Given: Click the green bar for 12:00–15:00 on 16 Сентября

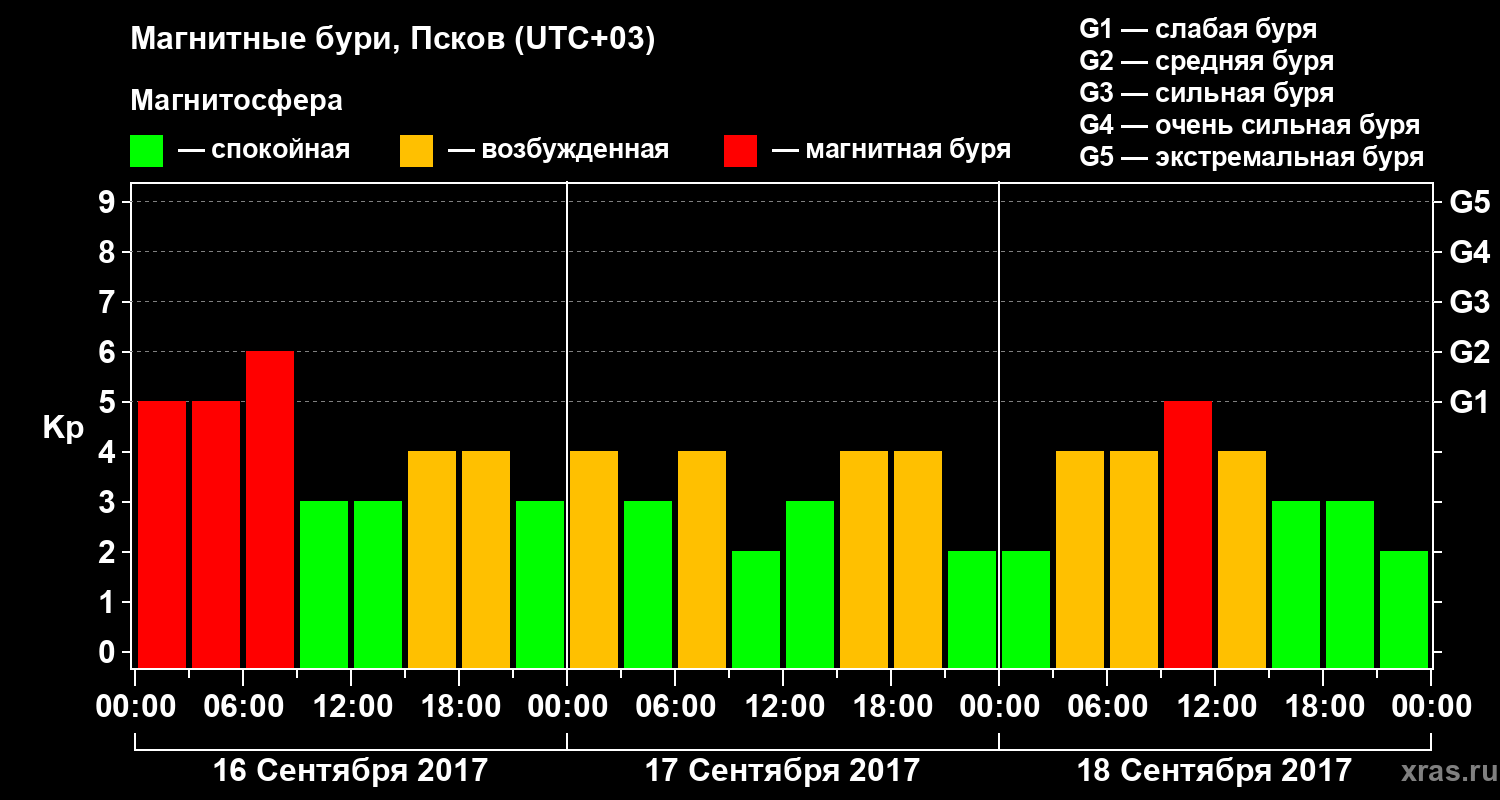Looking at the screenshot, I should [378, 585].
